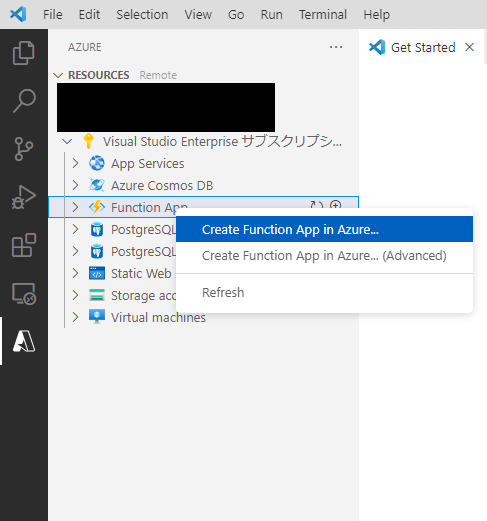Click the key icon beside Visual Studio Enterprise

click(88, 141)
